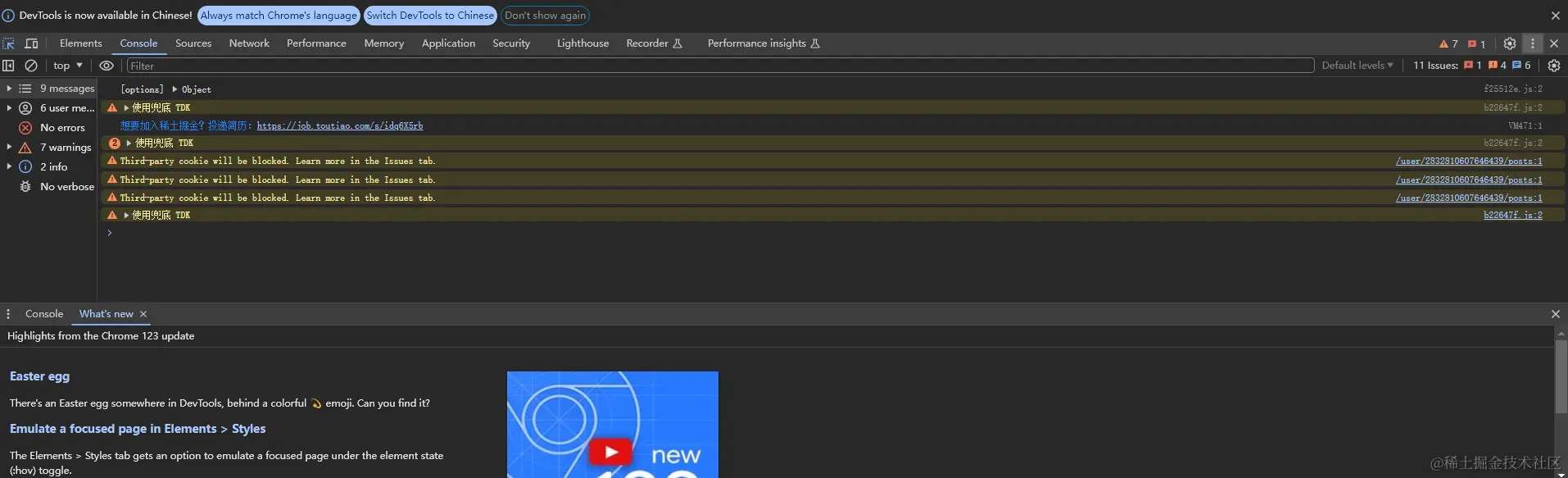Select the Console tab in the drawer
Screen dimensions: 1568x478
[44, 314]
